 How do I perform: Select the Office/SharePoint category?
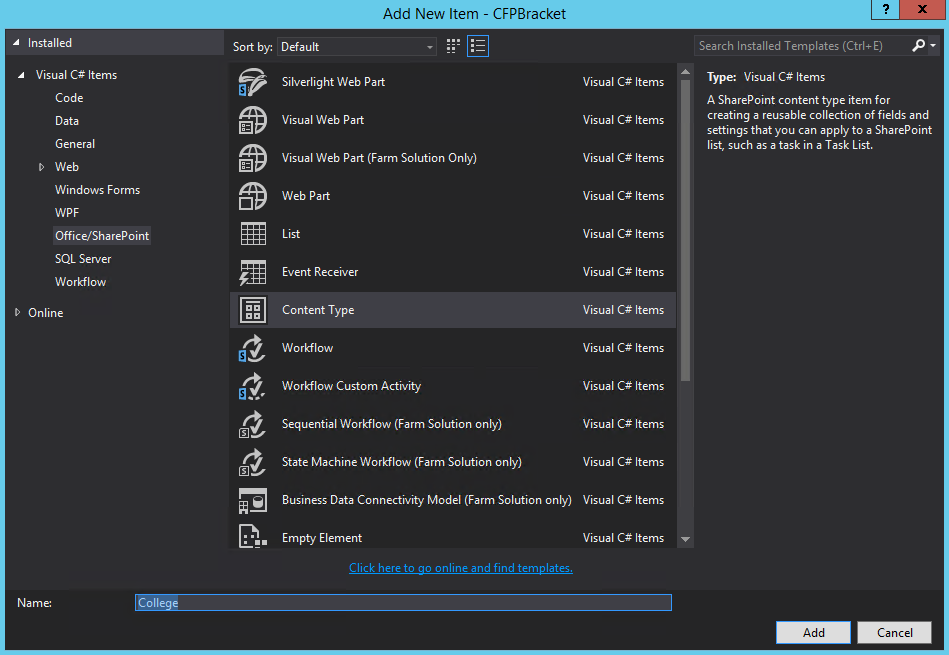click(x=102, y=236)
